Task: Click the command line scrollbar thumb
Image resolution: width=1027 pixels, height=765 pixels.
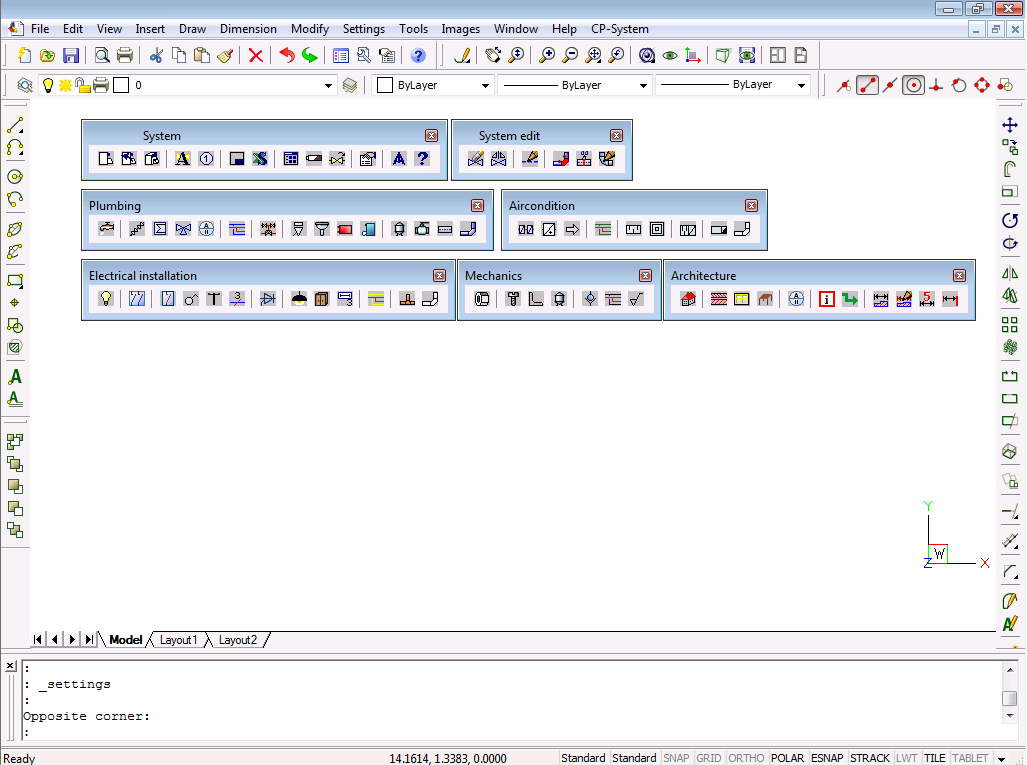Action: point(1009,698)
